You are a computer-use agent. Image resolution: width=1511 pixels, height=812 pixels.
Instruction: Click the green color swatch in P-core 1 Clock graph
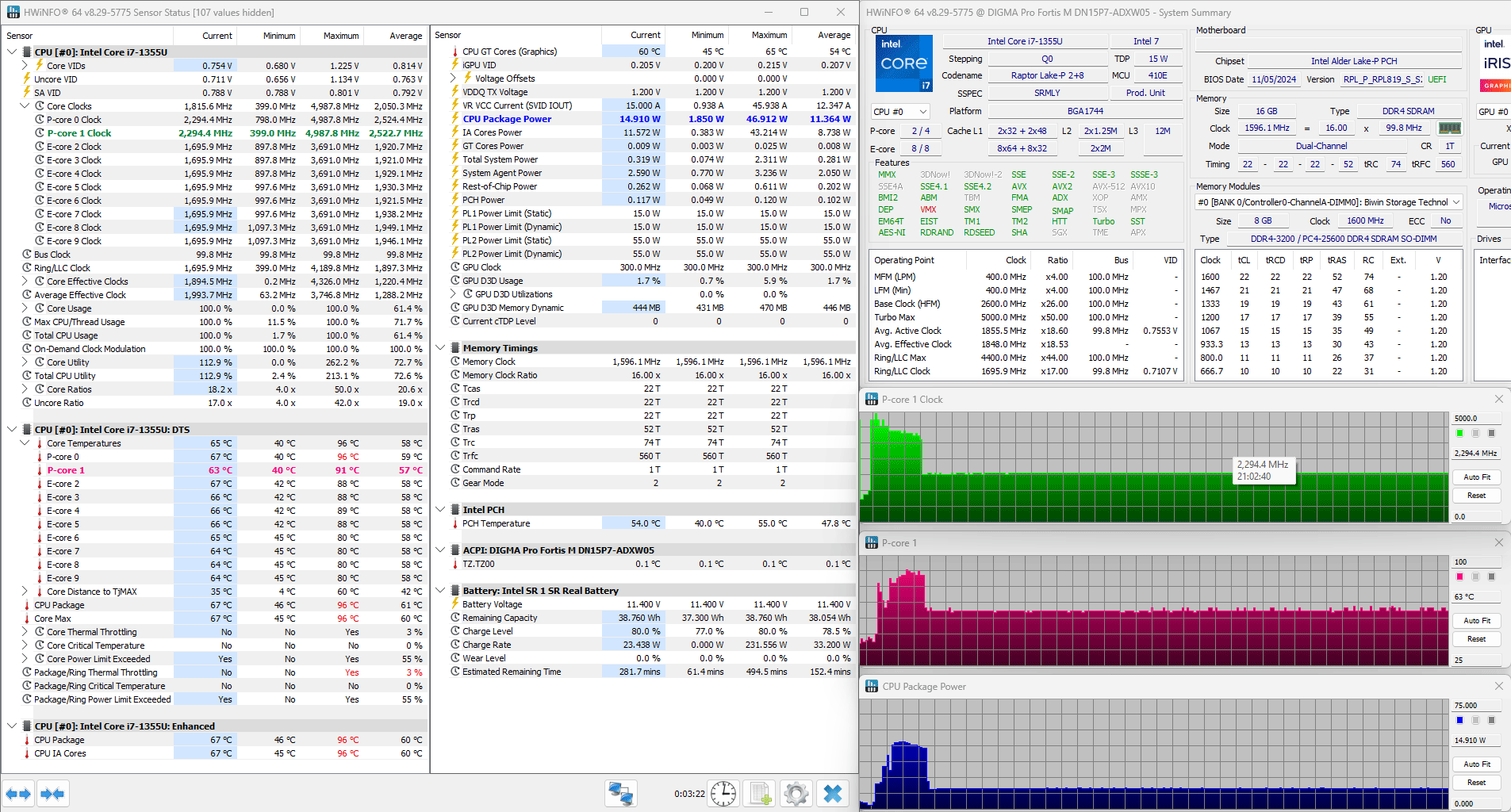[1459, 433]
